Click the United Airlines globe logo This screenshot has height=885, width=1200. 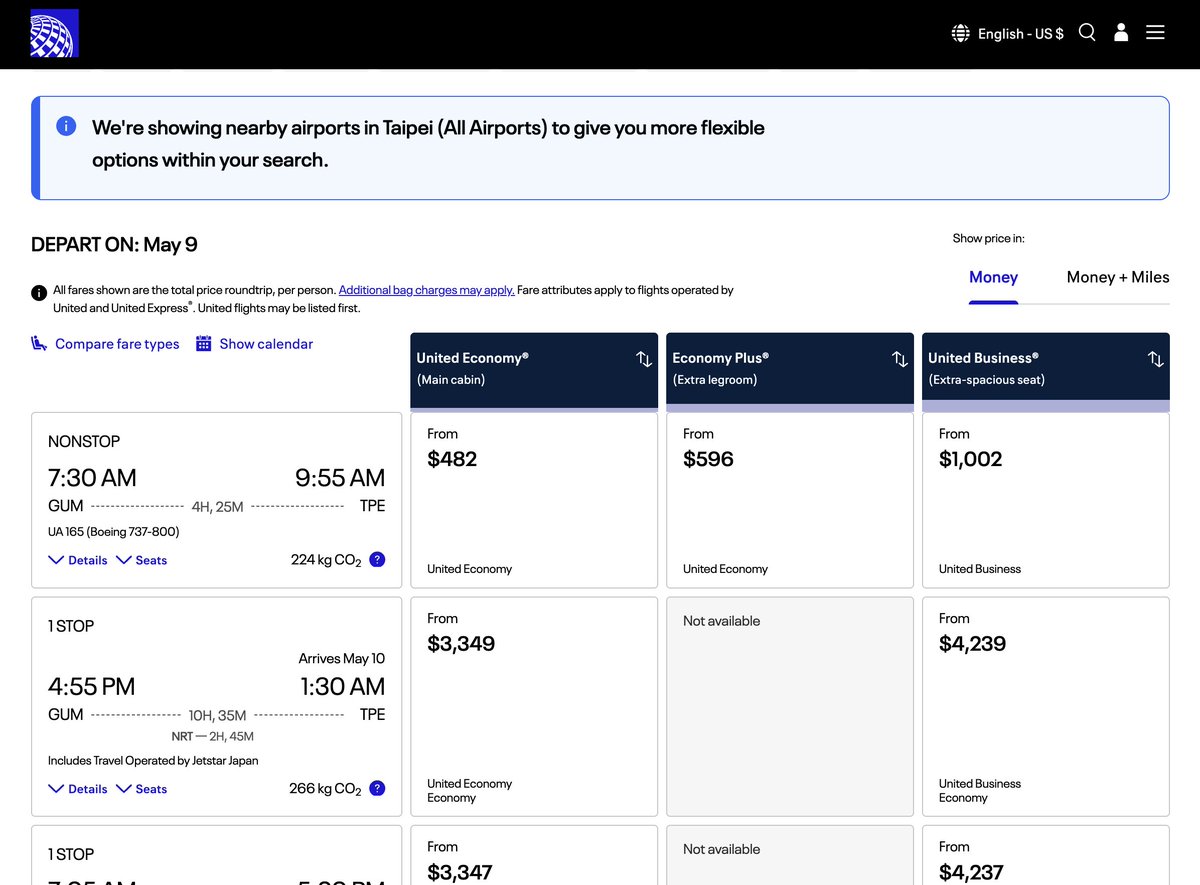coord(54,33)
